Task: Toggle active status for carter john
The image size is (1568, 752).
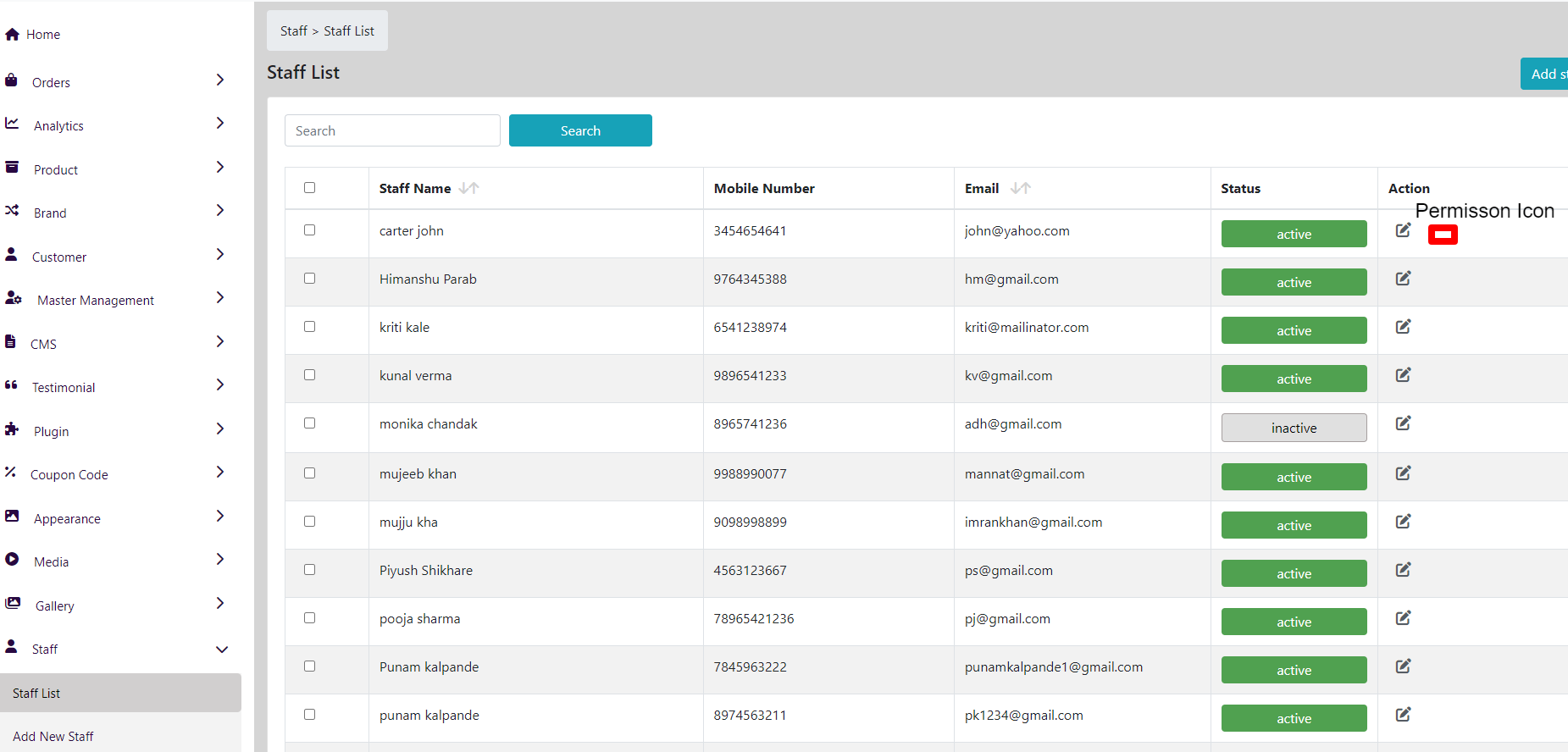Action: coord(1294,234)
